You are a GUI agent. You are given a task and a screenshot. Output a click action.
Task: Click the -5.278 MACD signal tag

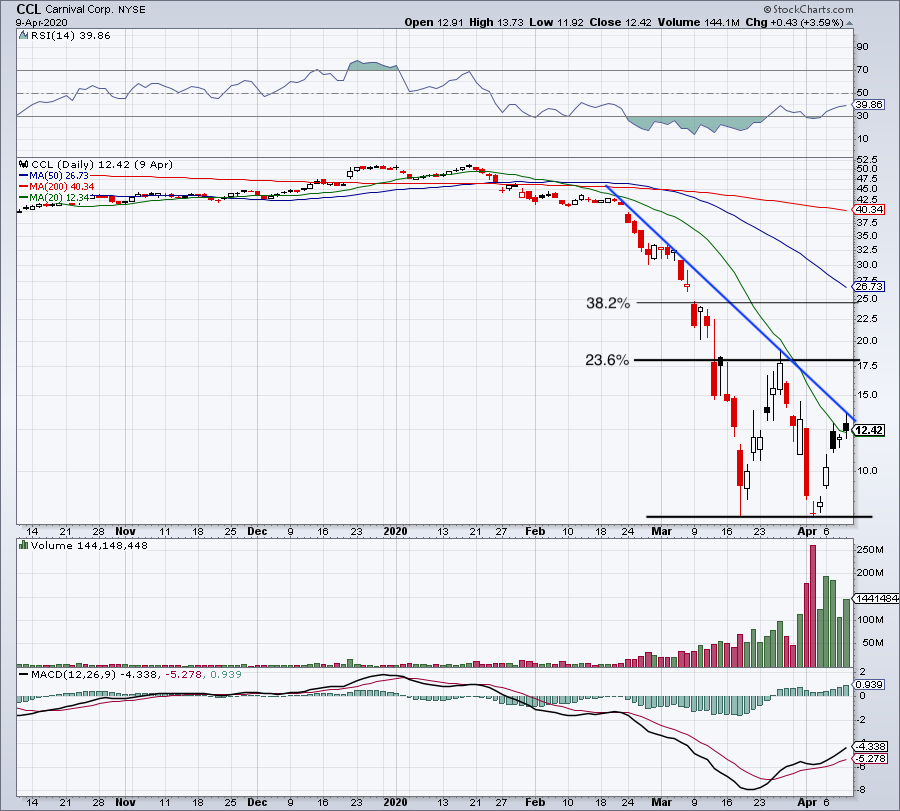point(871,759)
